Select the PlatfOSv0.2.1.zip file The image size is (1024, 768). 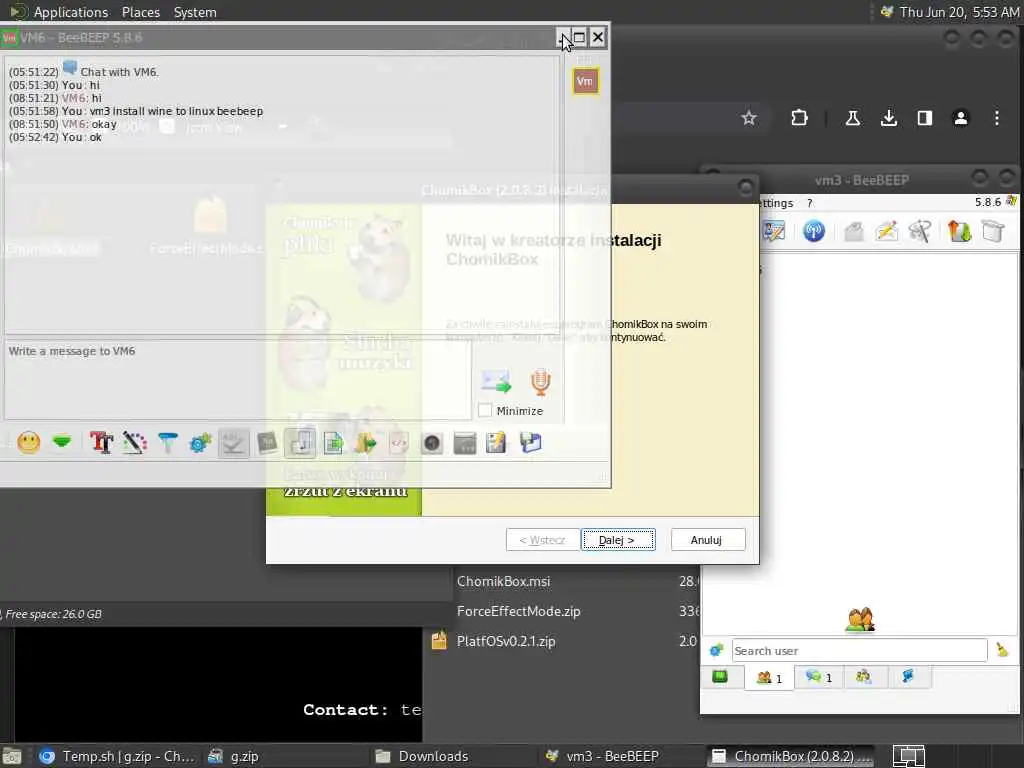(506, 641)
